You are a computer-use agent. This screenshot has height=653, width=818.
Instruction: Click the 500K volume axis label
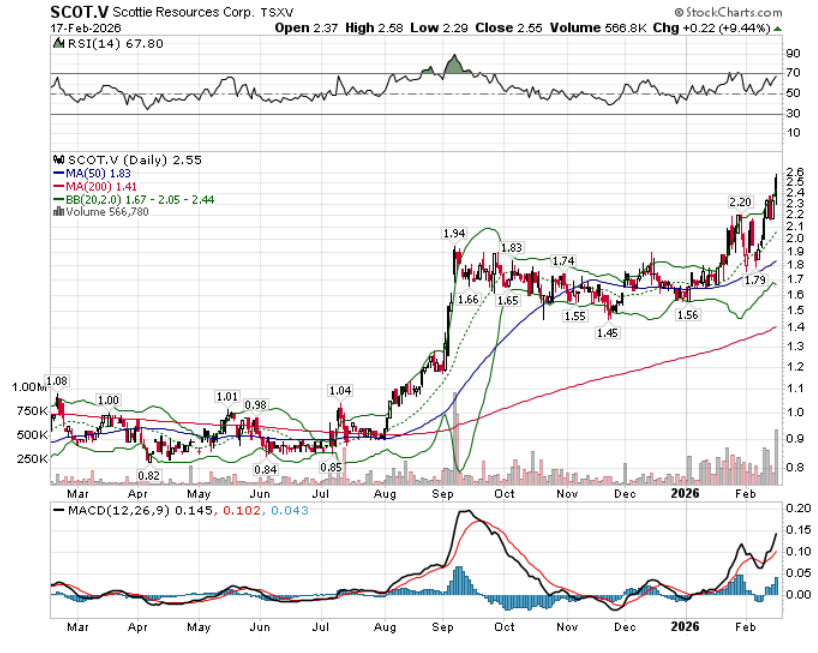(32, 435)
